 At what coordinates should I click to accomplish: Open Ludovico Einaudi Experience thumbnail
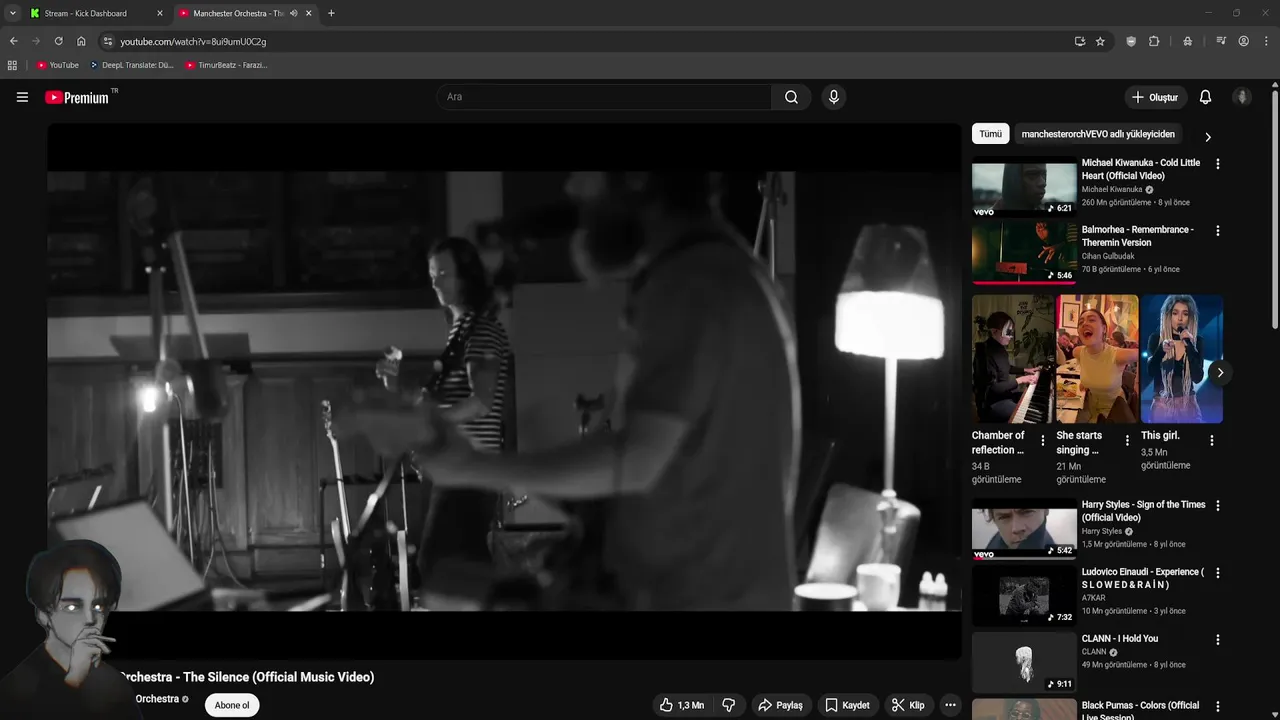1024,596
